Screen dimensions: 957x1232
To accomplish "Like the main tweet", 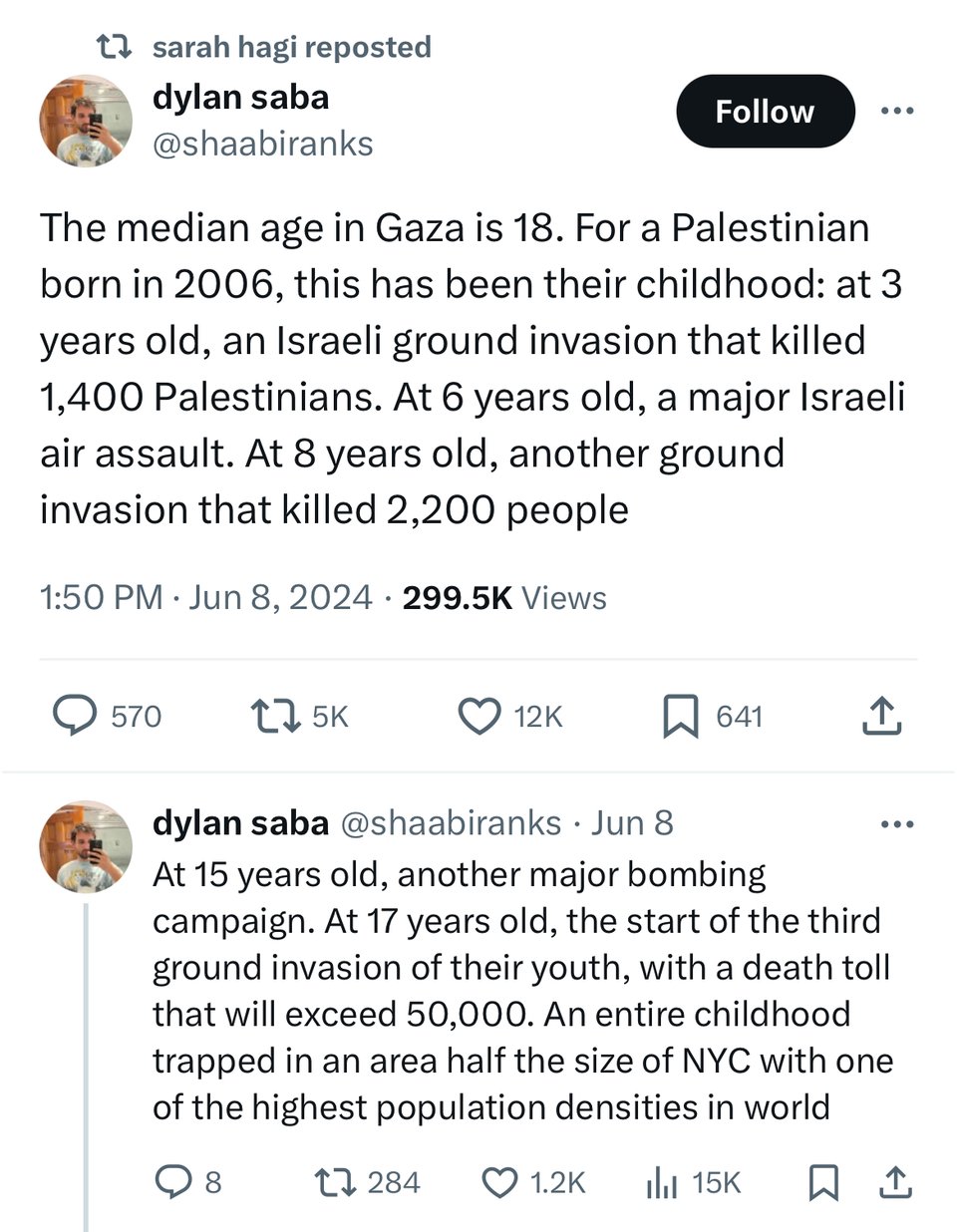I will coord(479,716).
